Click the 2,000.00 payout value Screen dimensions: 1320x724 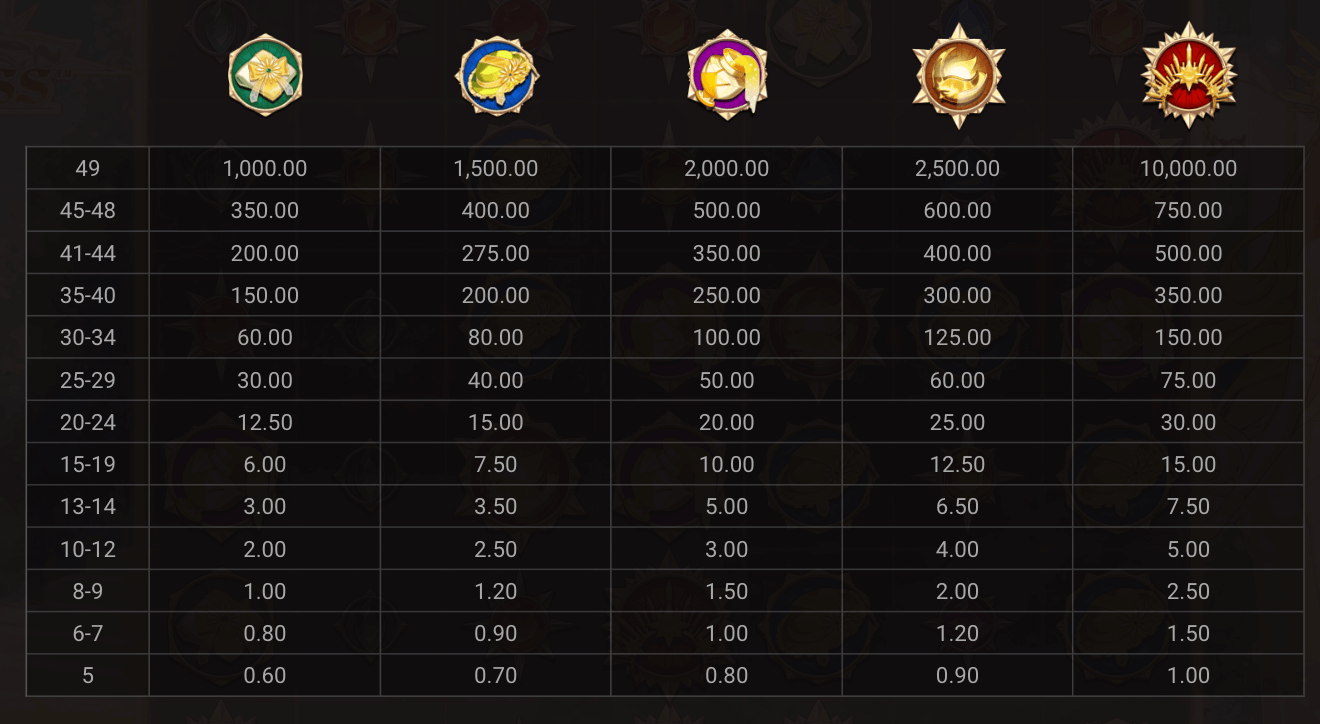[727, 169]
